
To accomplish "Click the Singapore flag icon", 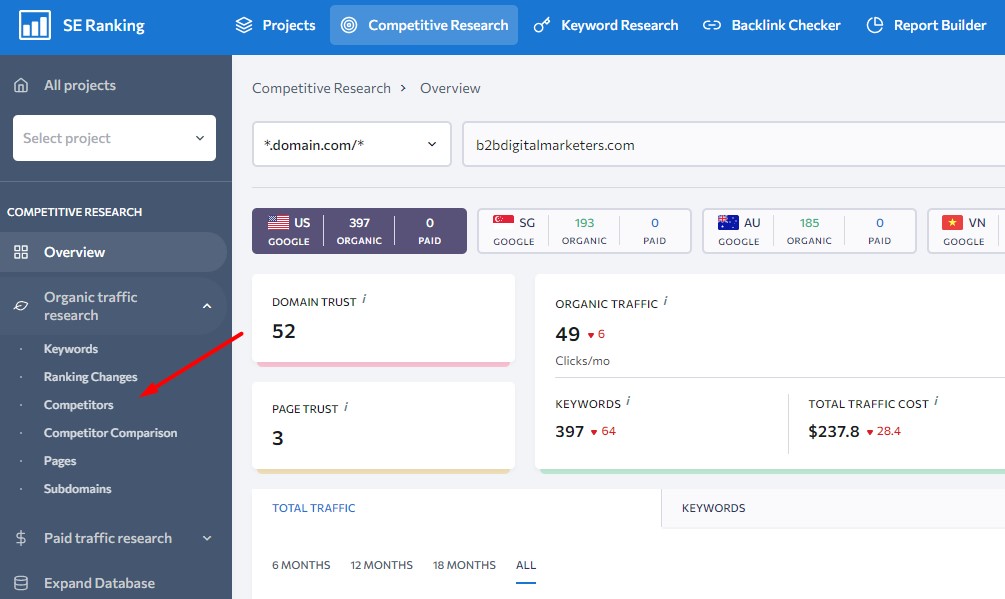I will 503,222.
